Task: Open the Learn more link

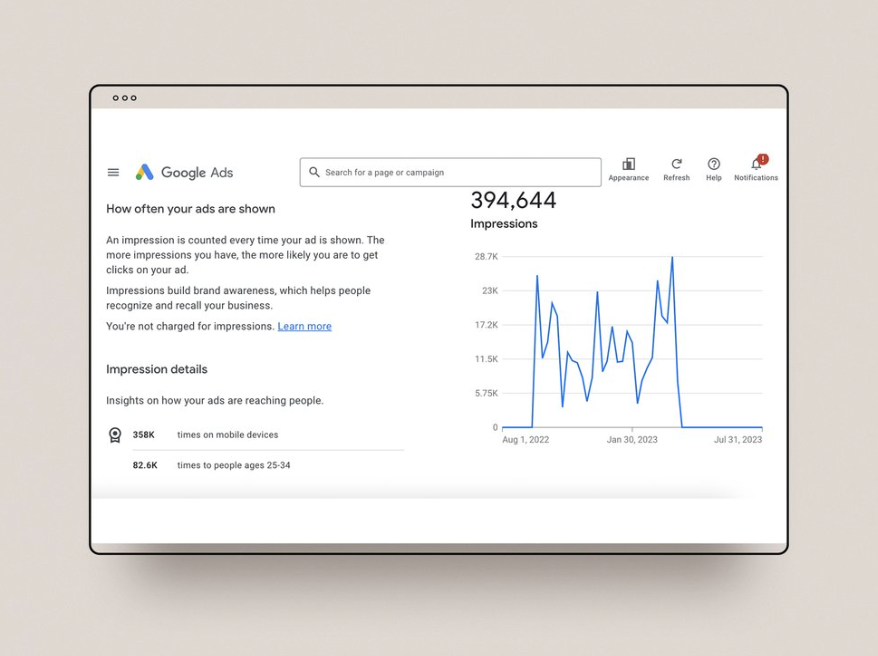Action: [x=305, y=326]
